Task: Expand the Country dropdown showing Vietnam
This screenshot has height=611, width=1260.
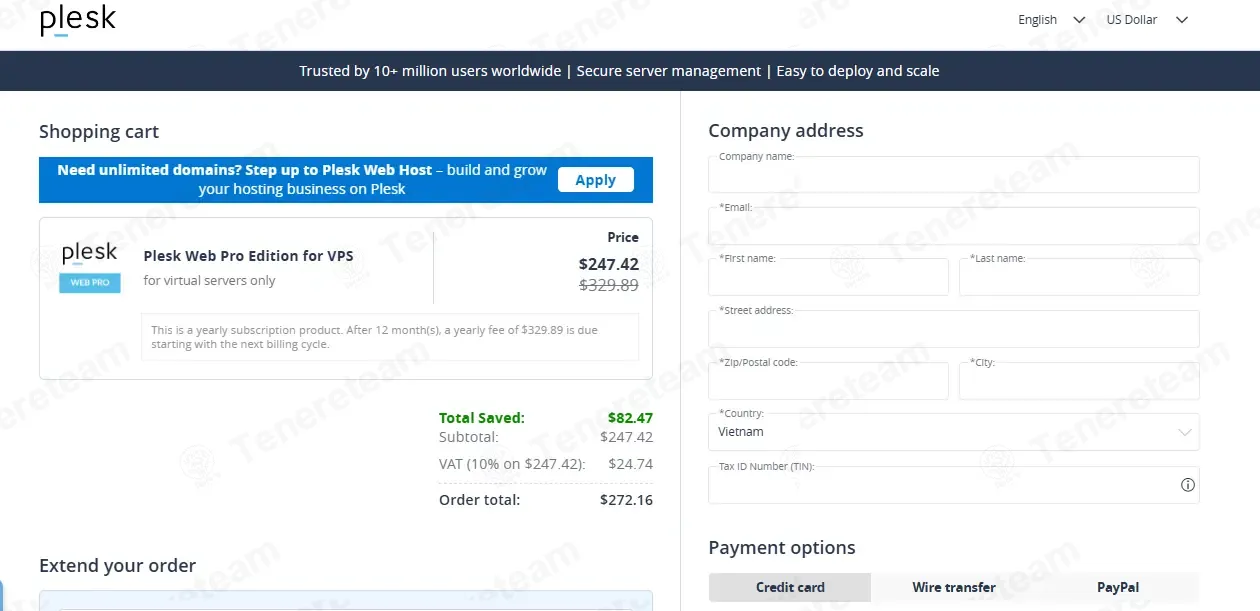Action: (953, 432)
